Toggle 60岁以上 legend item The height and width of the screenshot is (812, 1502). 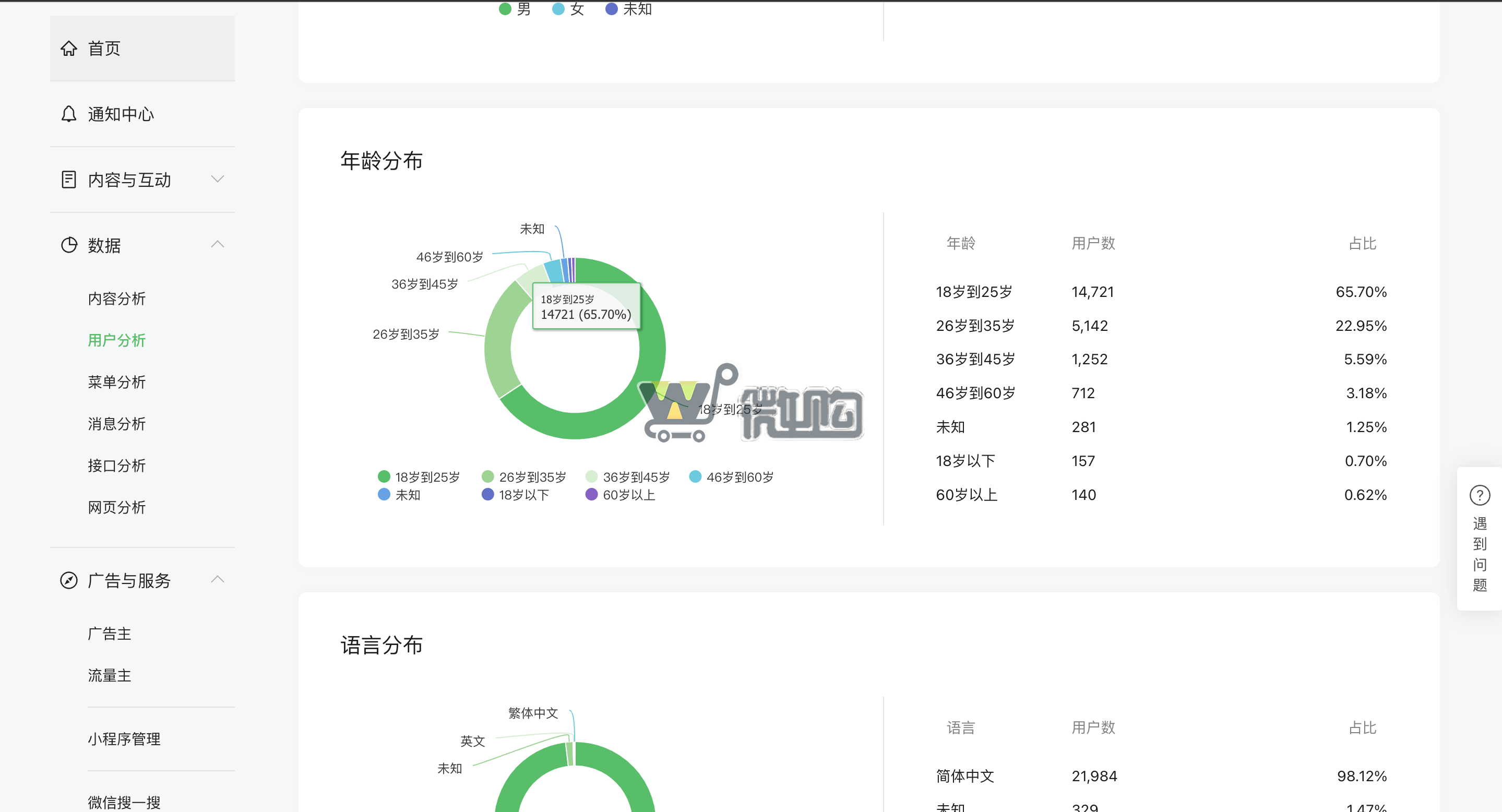point(621,495)
